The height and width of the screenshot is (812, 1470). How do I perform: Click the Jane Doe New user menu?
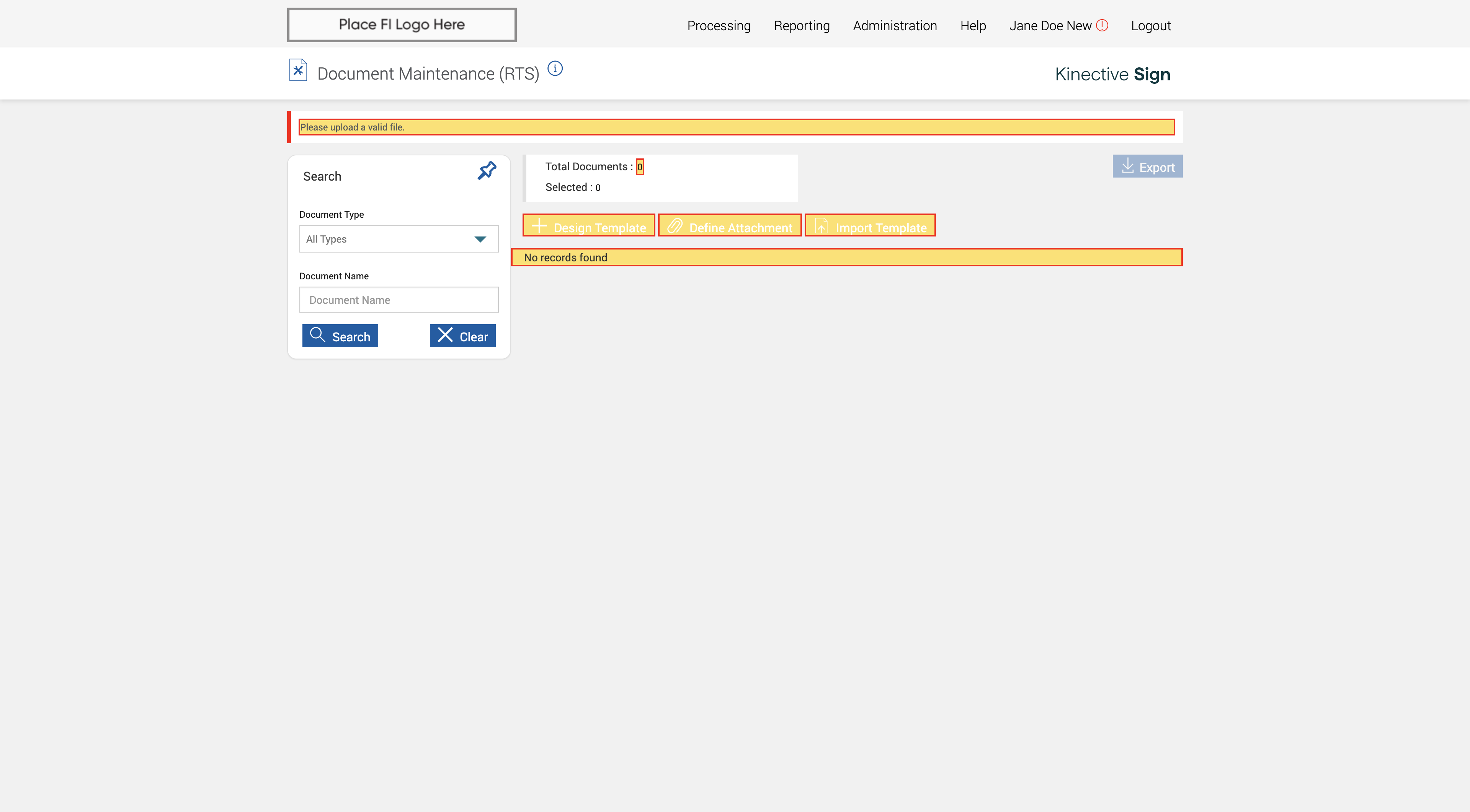[x=1049, y=26]
